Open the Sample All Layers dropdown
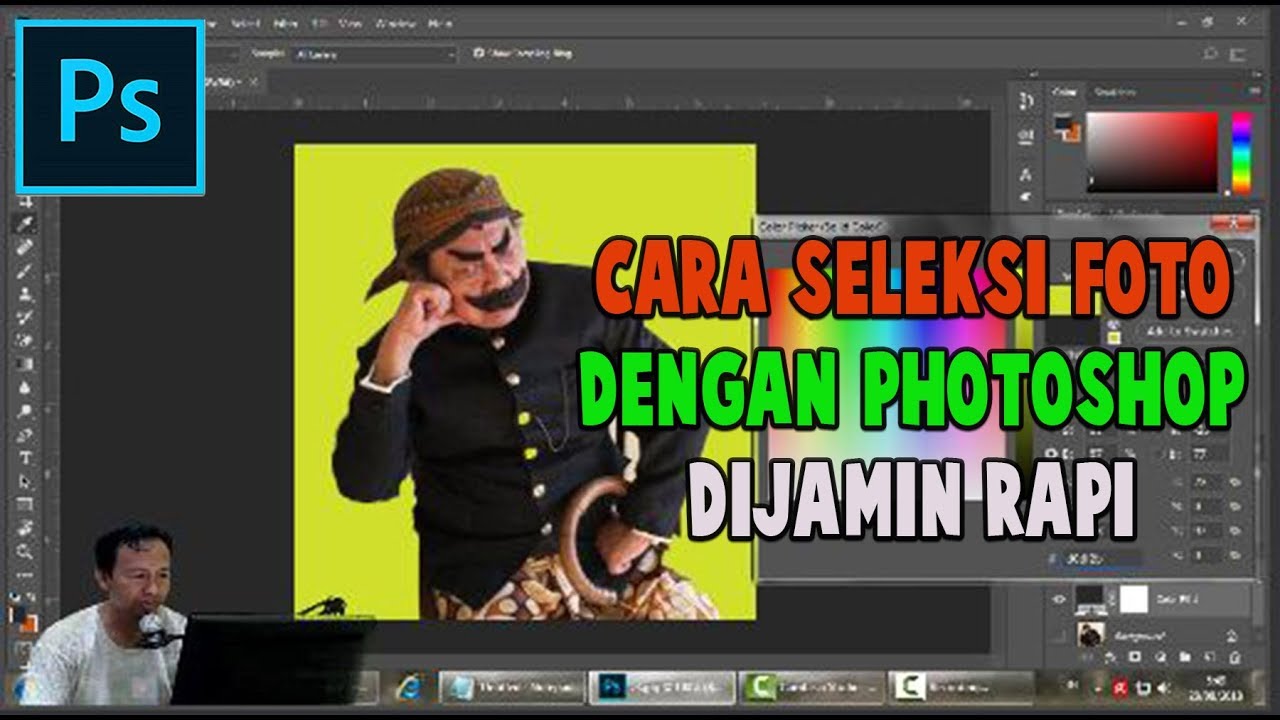Viewport: 1280px width, 720px height. pos(374,54)
